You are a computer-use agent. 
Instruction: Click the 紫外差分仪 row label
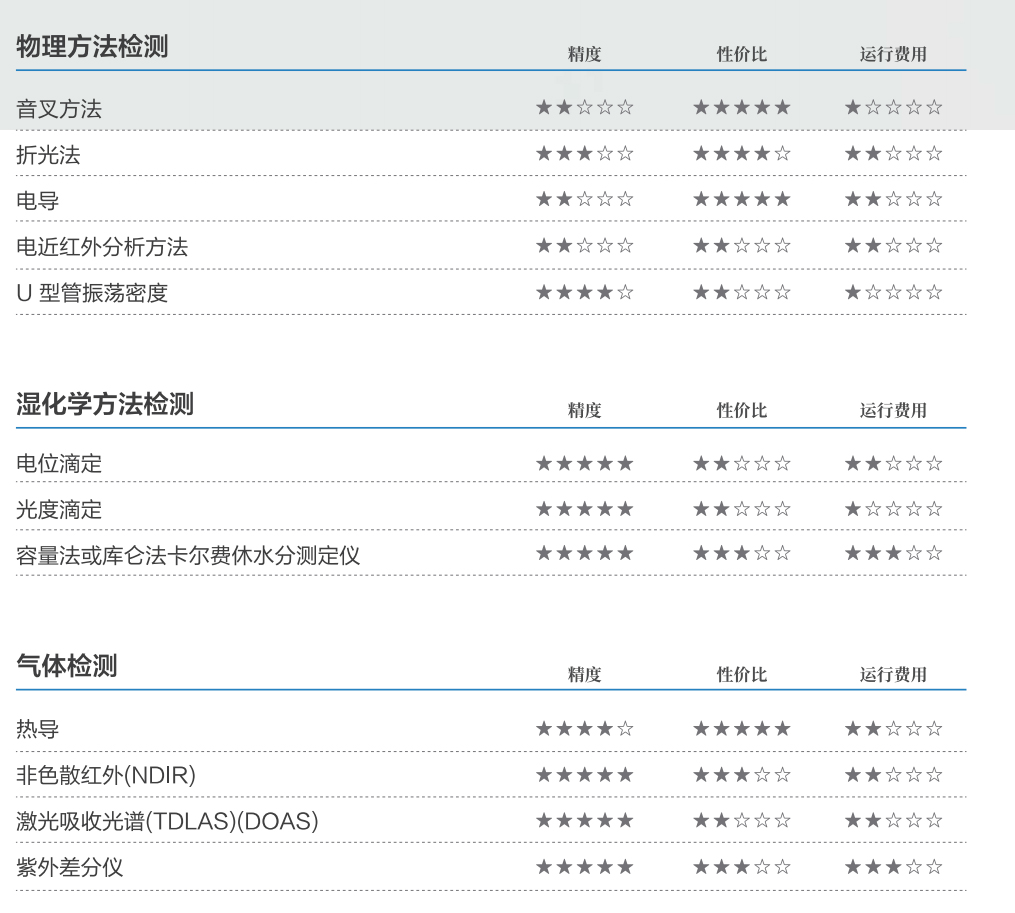click(x=70, y=867)
